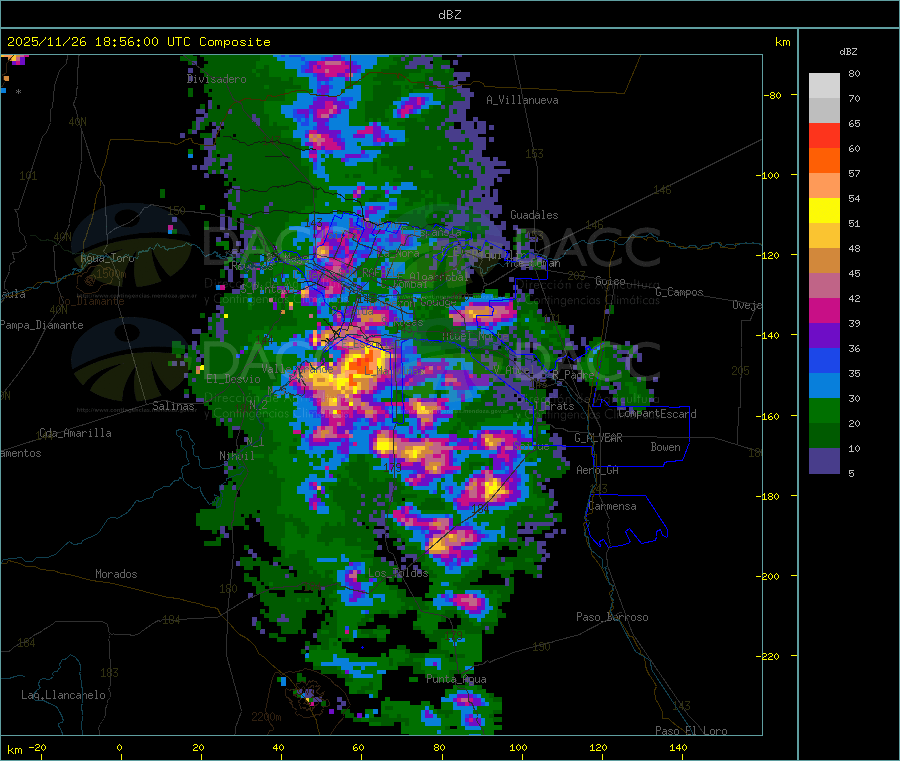Click the Paso_Barroso map label
Viewport: 900px width, 761px height.
(x=612, y=618)
